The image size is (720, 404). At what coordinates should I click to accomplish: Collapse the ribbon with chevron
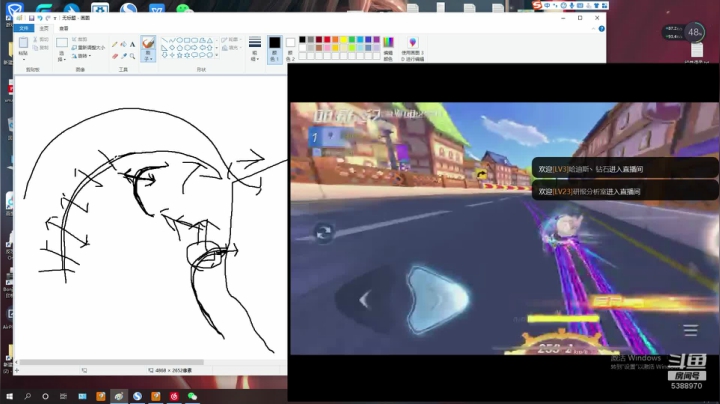click(593, 29)
